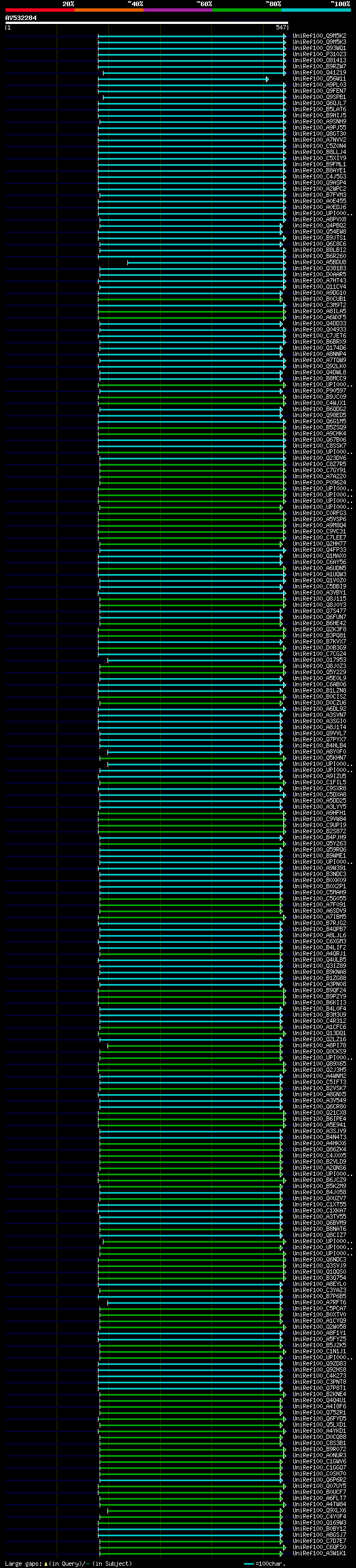Click the label UniRef100_Q6QJL7

tap(319, 103)
